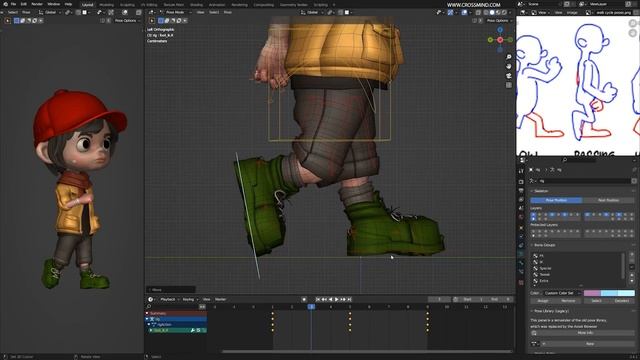Move bone group down in list
Image resolution: width=640 pixels, height=360 pixels.
point(632,281)
